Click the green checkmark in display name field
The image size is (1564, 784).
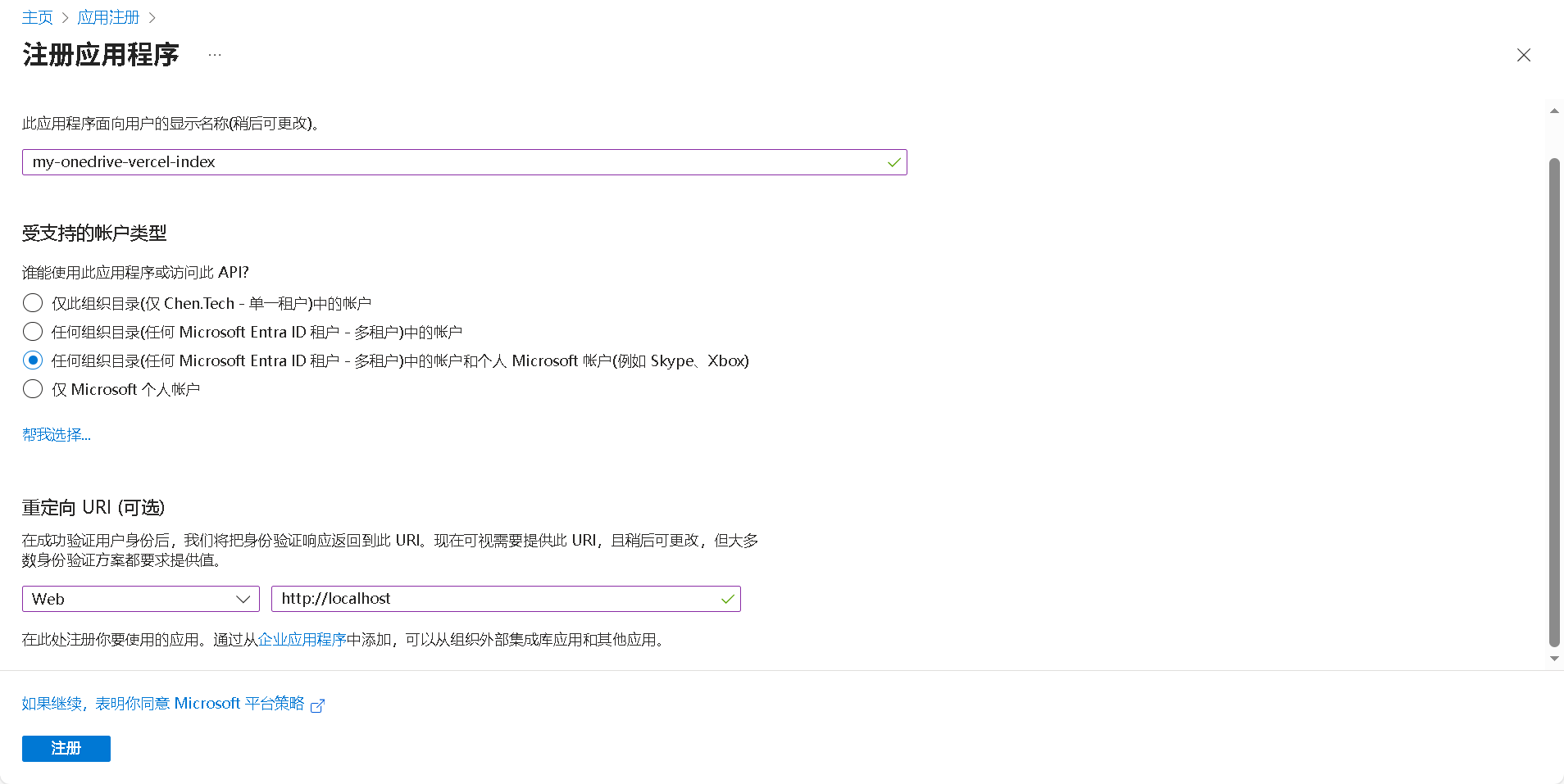[x=893, y=162]
